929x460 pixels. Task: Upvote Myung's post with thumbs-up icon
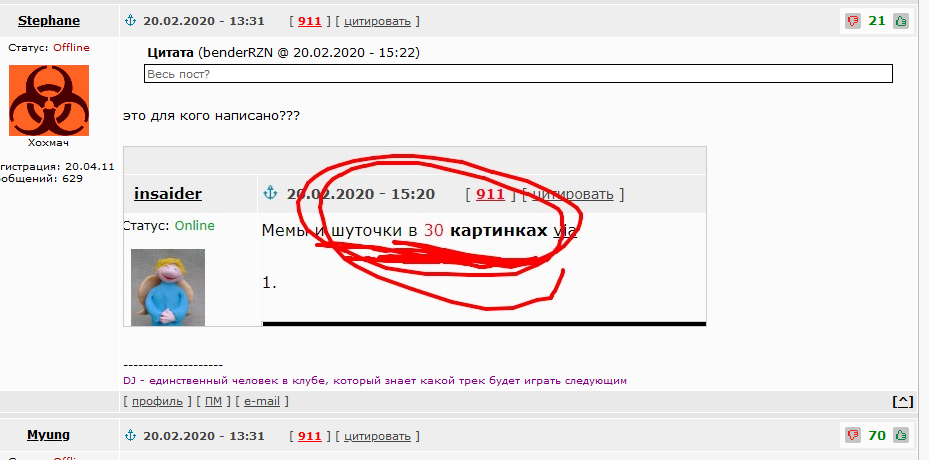[901, 436]
